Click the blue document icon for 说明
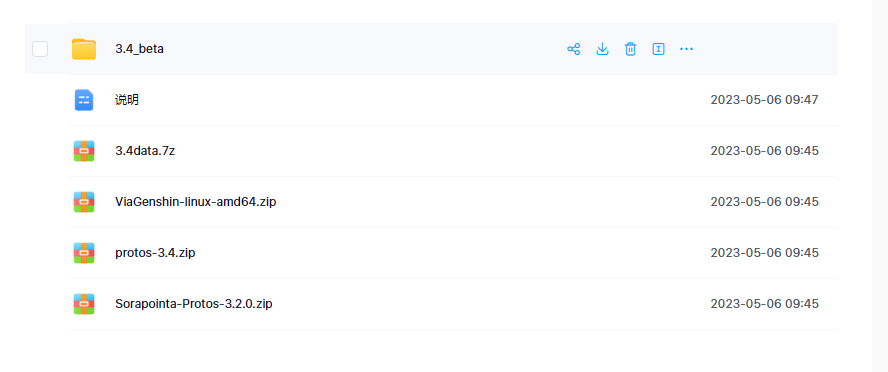 pos(84,100)
